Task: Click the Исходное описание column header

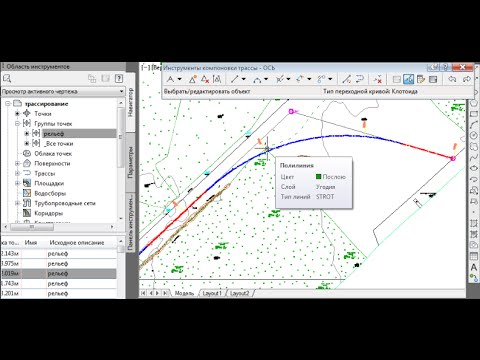Action: tap(77, 243)
